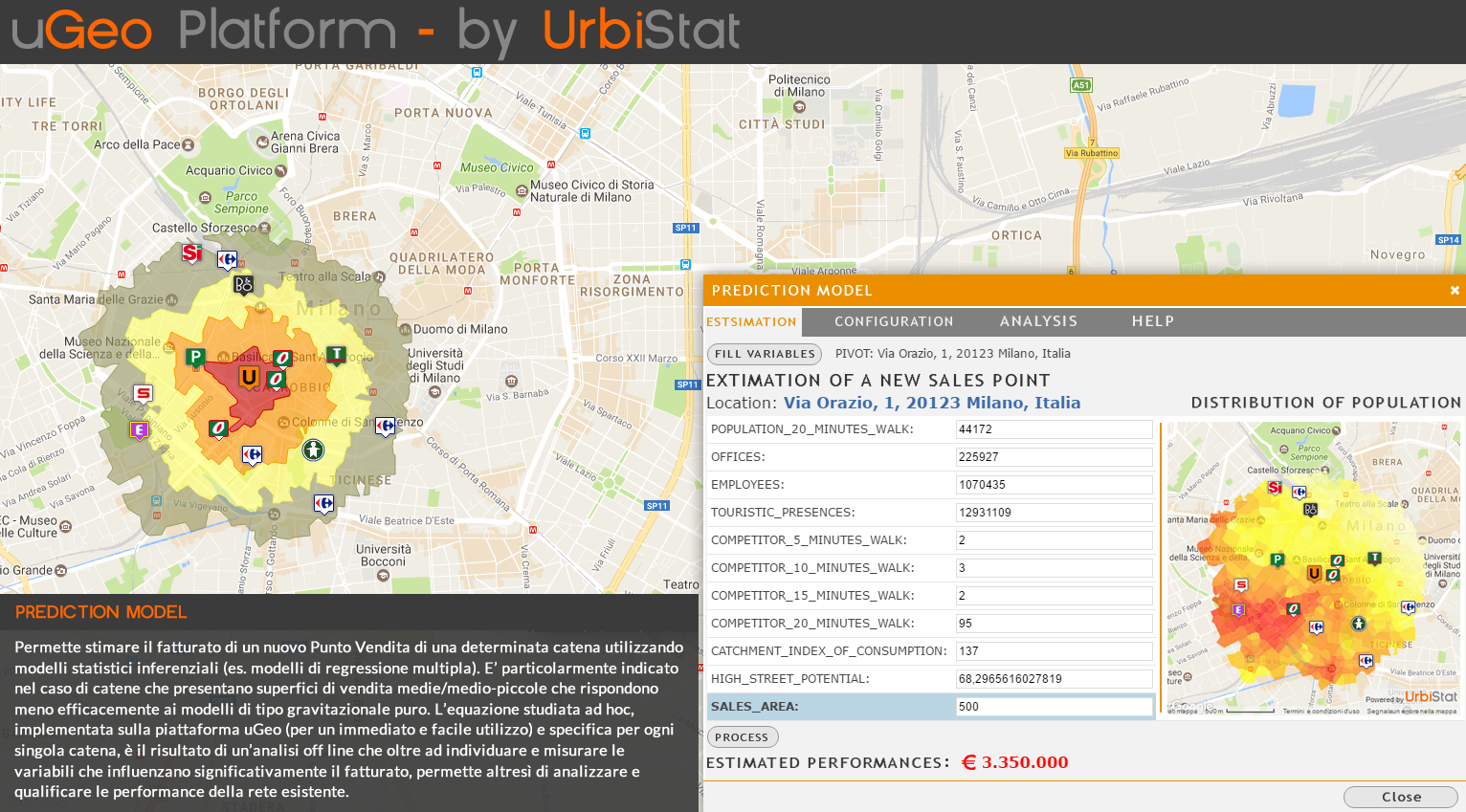Select the red S store marker on main map
The height and width of the screenshot is (812, 1466).
(144, 393)
